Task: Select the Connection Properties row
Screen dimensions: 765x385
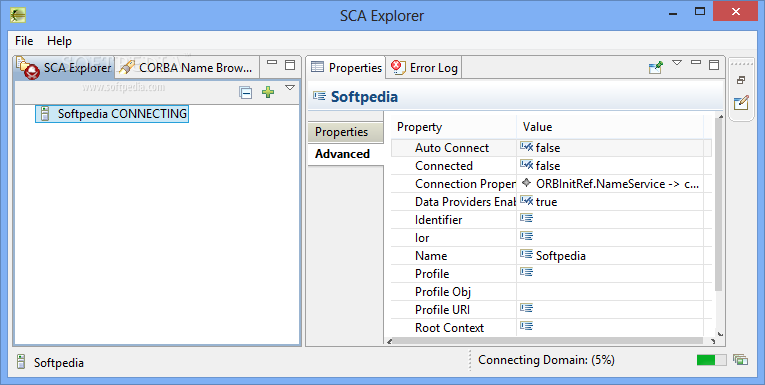Action: pos(551,184)
